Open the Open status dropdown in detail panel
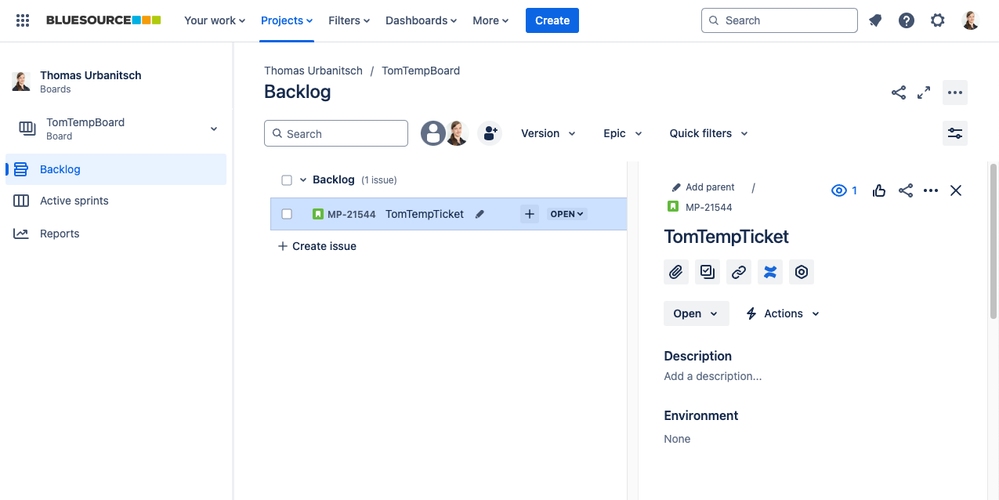 [x=696, y=313]
